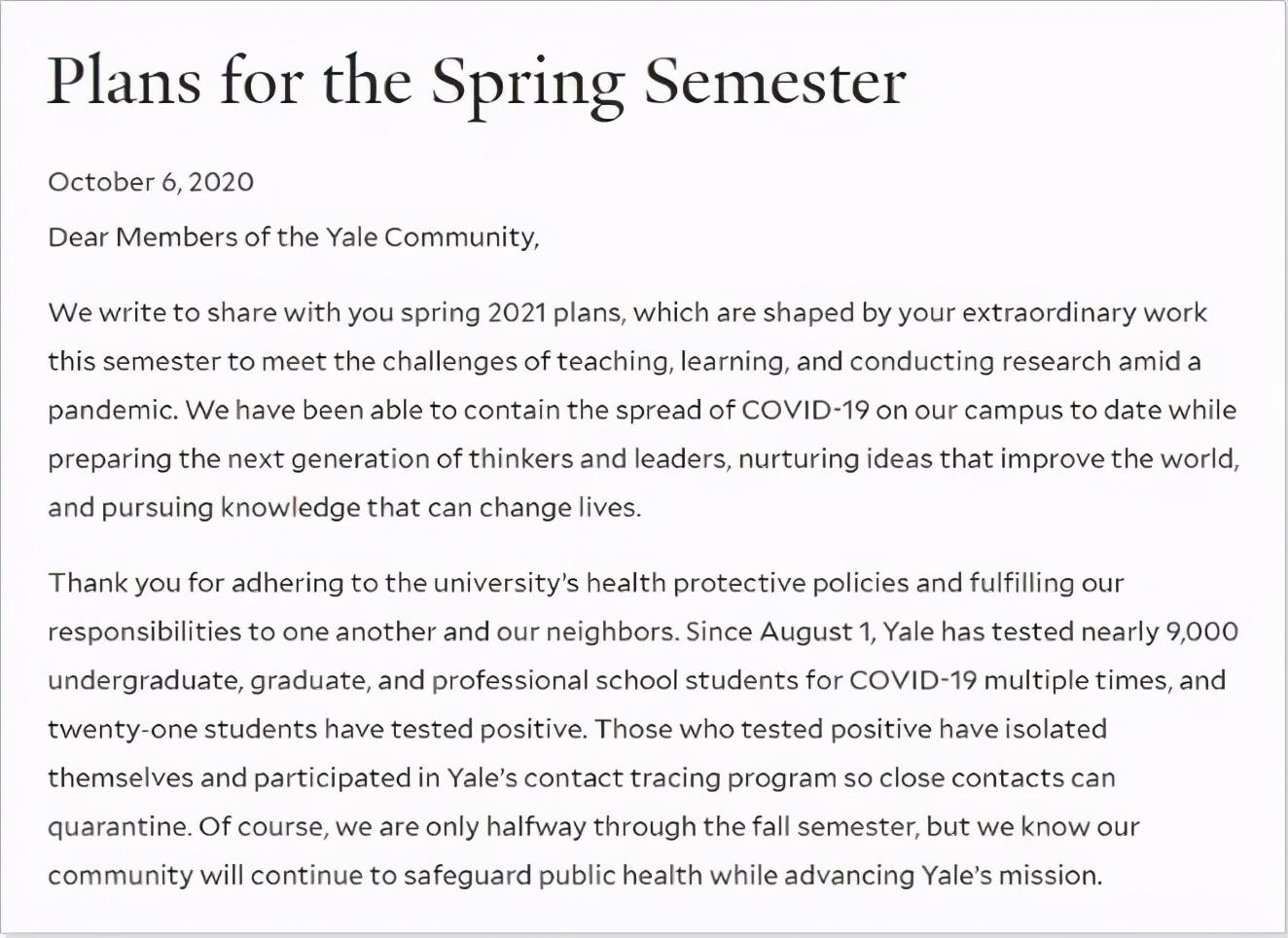Click the 'Dear Members of the Yale Community' salutation
Image resolution: width=1288 pixels, height=938 pixels.
coord(293,237)
